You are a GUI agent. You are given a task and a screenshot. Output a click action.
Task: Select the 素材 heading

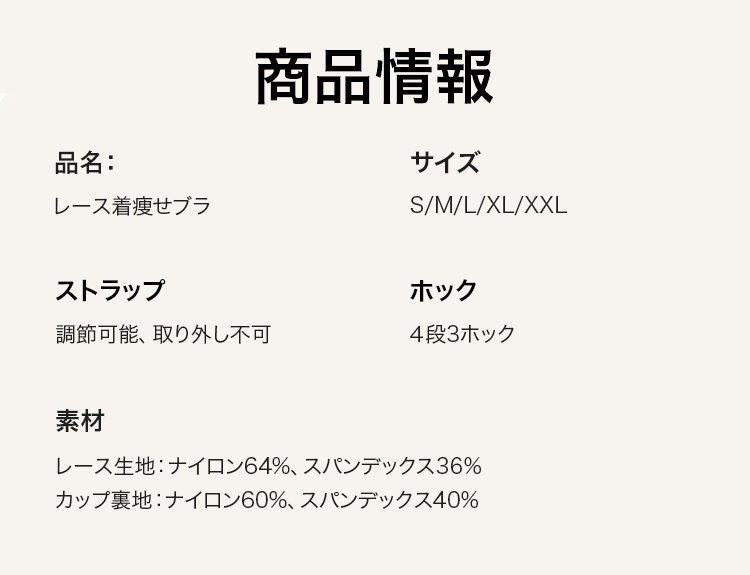(x=80, y=421)
